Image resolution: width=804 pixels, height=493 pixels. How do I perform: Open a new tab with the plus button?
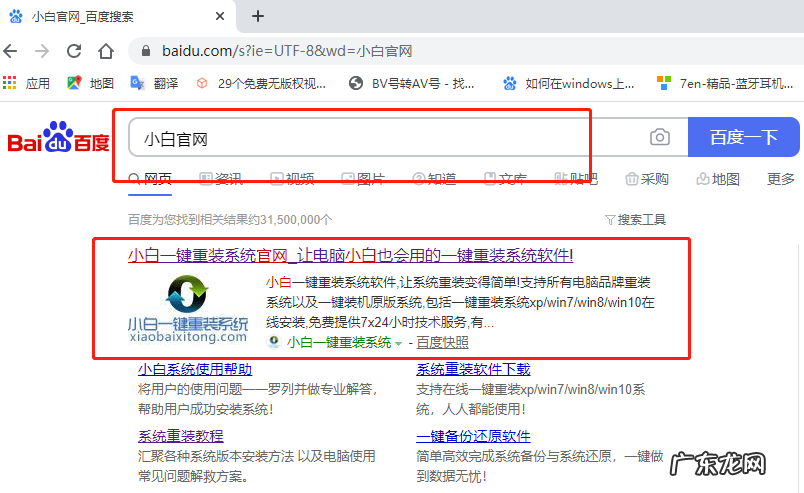[258, 16]
